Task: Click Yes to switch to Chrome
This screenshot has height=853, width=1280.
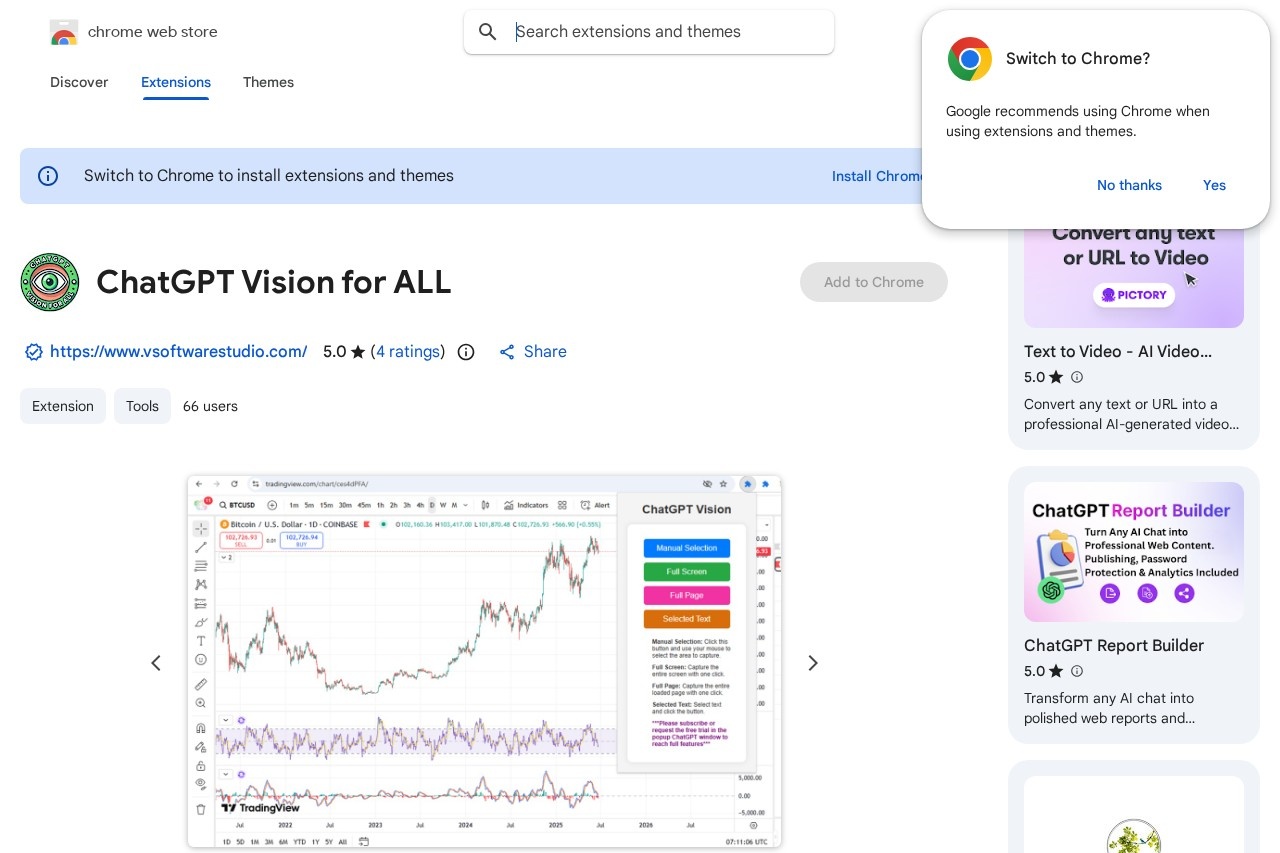Action: [x=1214, y=185]
